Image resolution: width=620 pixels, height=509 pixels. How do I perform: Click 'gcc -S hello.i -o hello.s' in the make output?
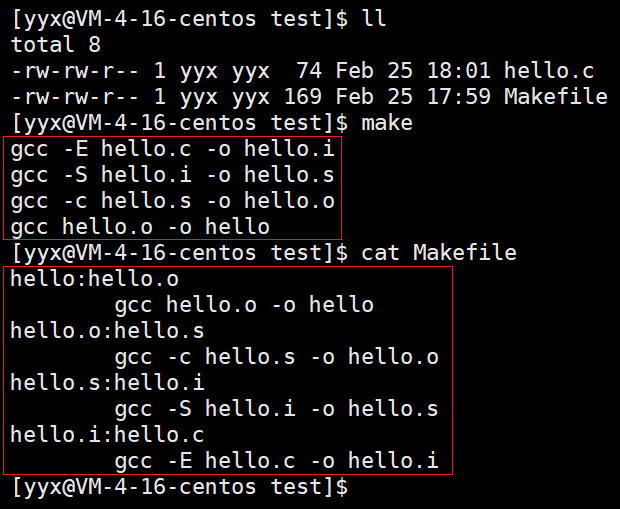click(174, 175)
